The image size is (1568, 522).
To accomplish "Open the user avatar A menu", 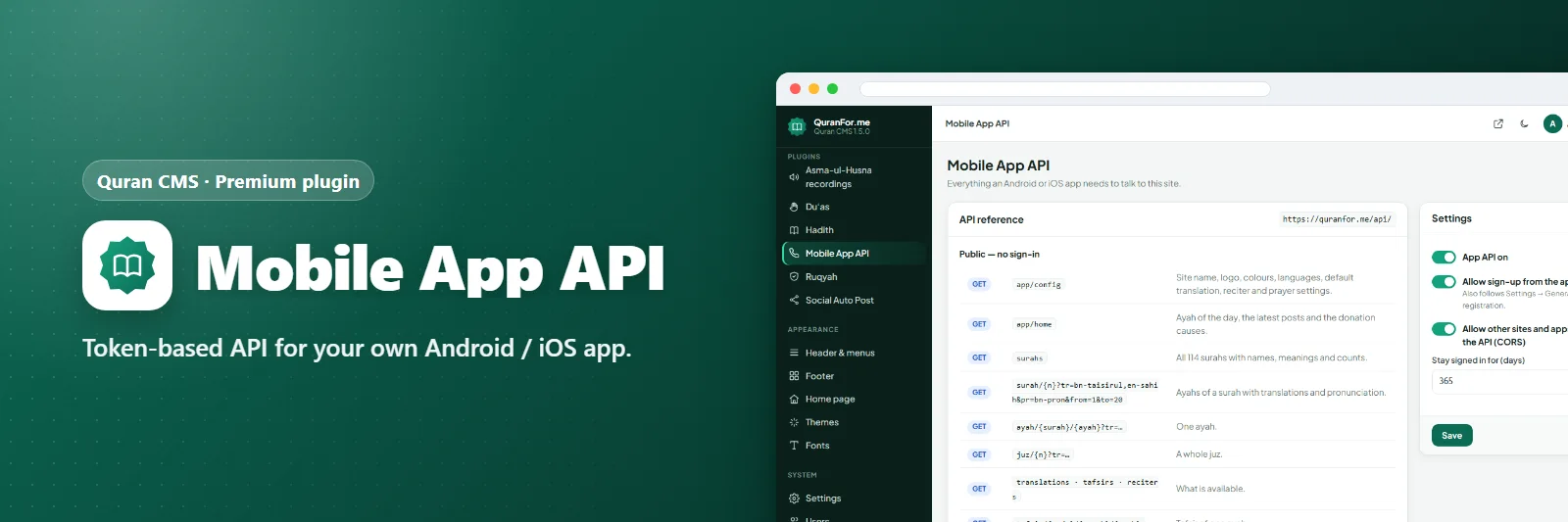I will [1552, 123].
